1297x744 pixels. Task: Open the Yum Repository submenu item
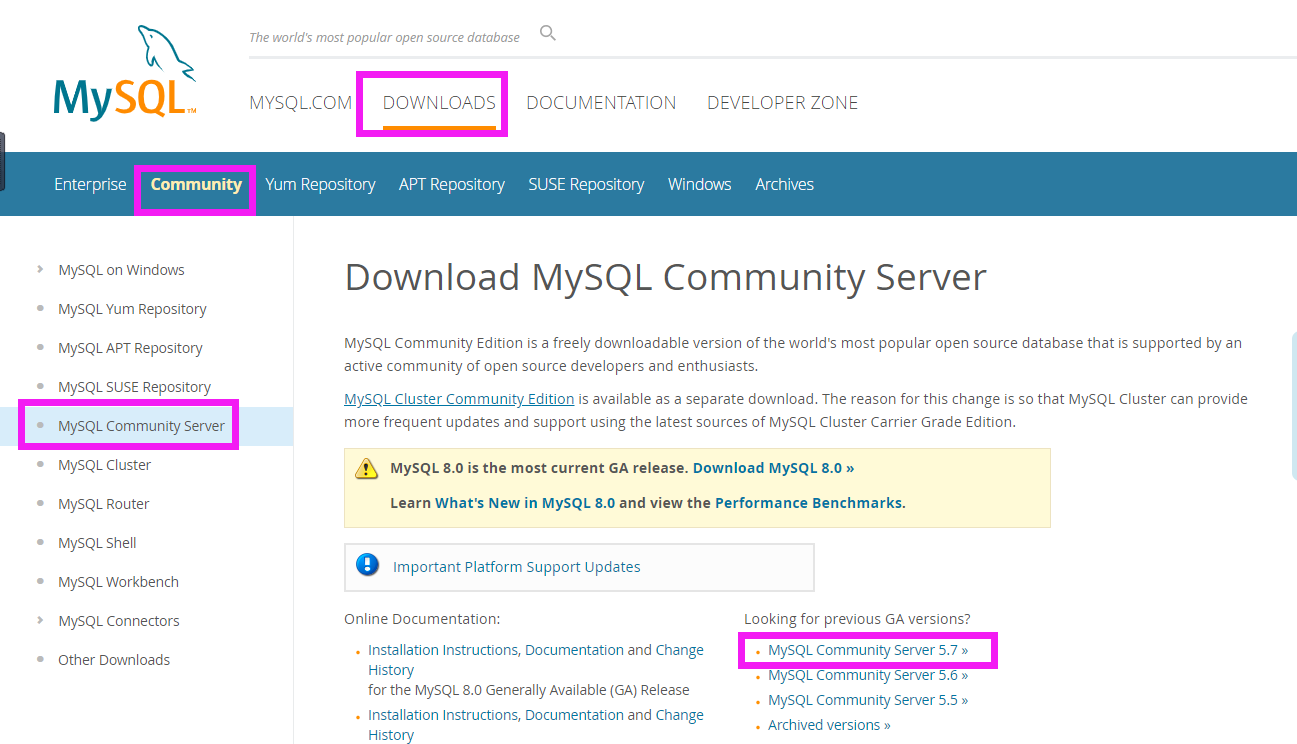[320, 184]
